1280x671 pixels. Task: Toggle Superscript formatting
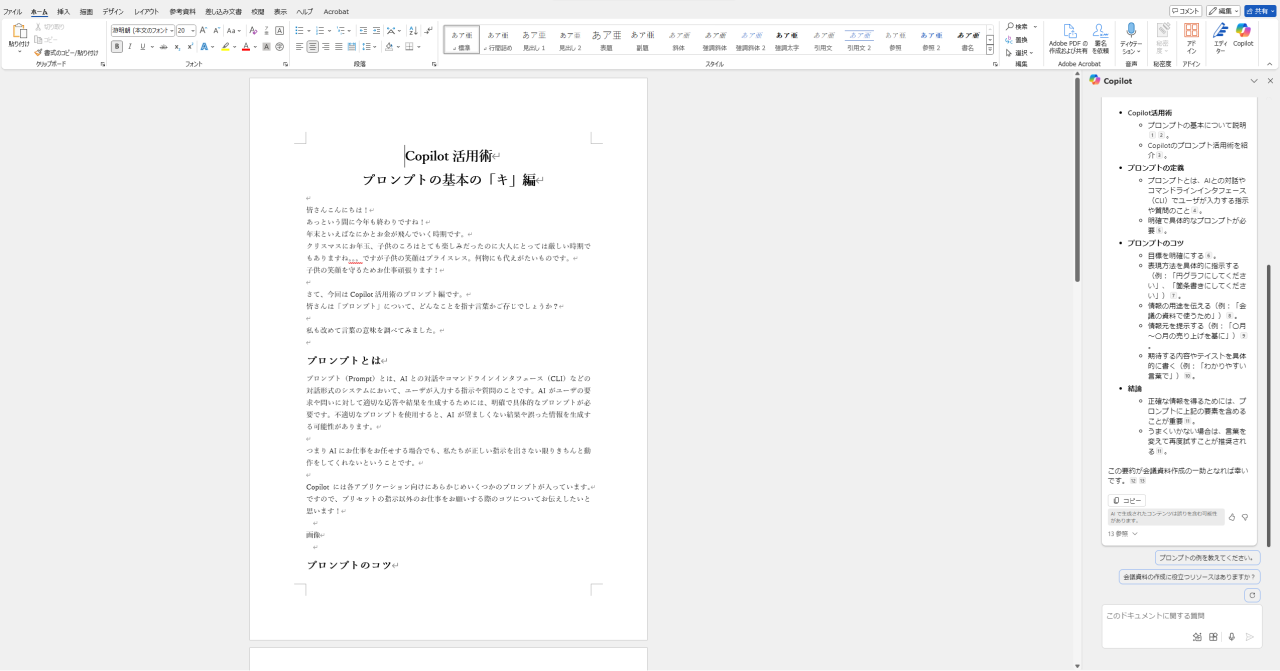tap(190, 47)
